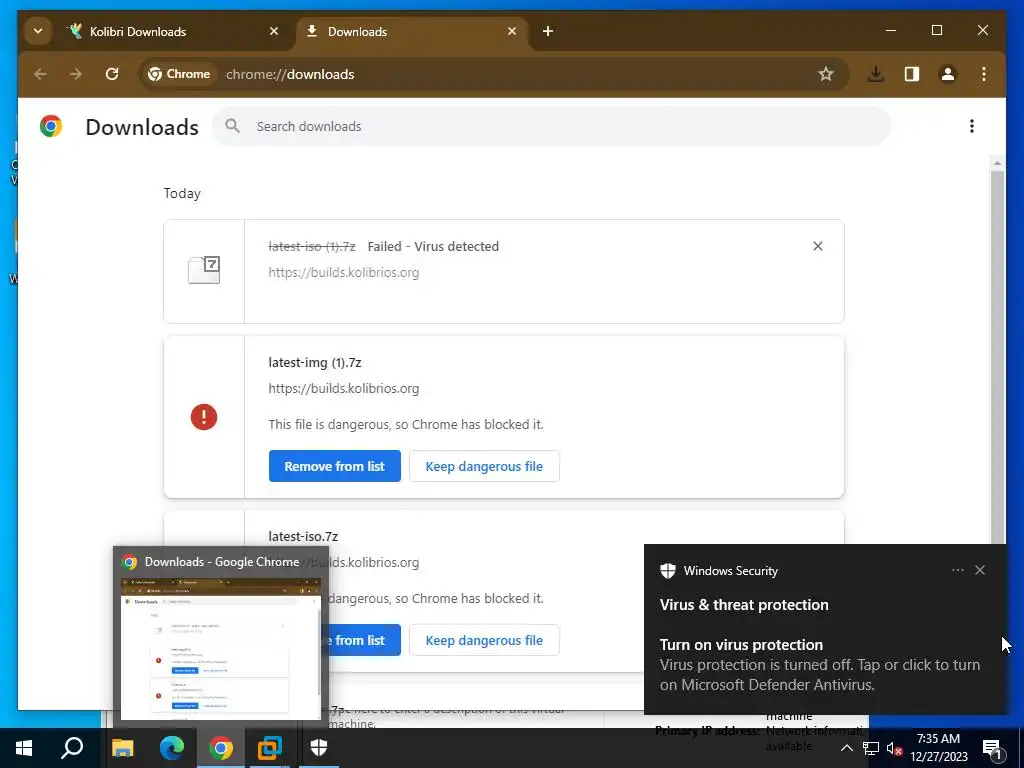The width and height of the screenshot is (1024, 768).
Task: Click the latest-iso (1).7z file icon
Action: 204,270
